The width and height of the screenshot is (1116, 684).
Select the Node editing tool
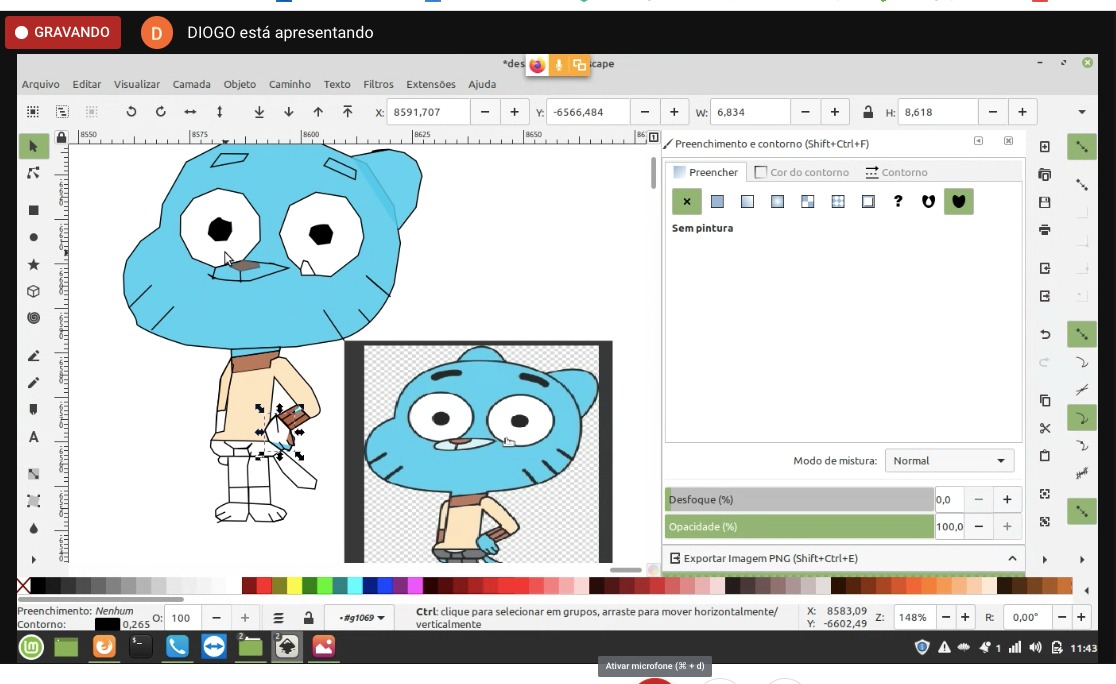click(33, 173)
